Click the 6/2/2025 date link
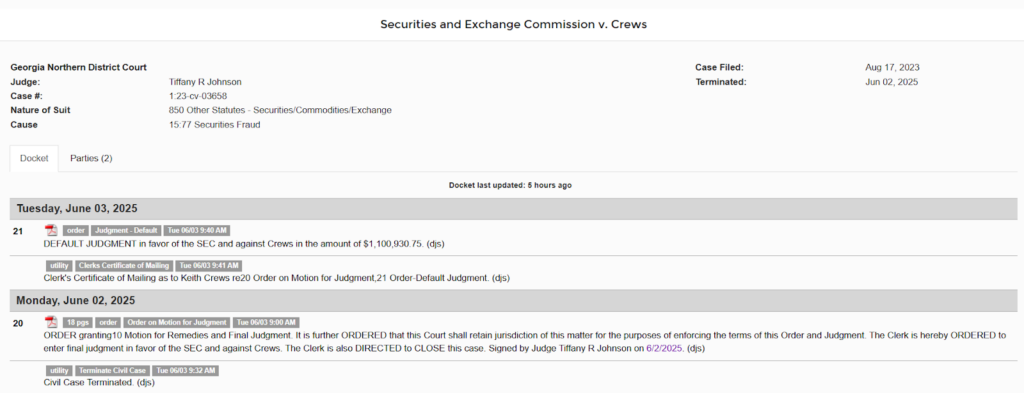Image resolution: width=1024 pixels, height=393 pixels. point(664,349)
